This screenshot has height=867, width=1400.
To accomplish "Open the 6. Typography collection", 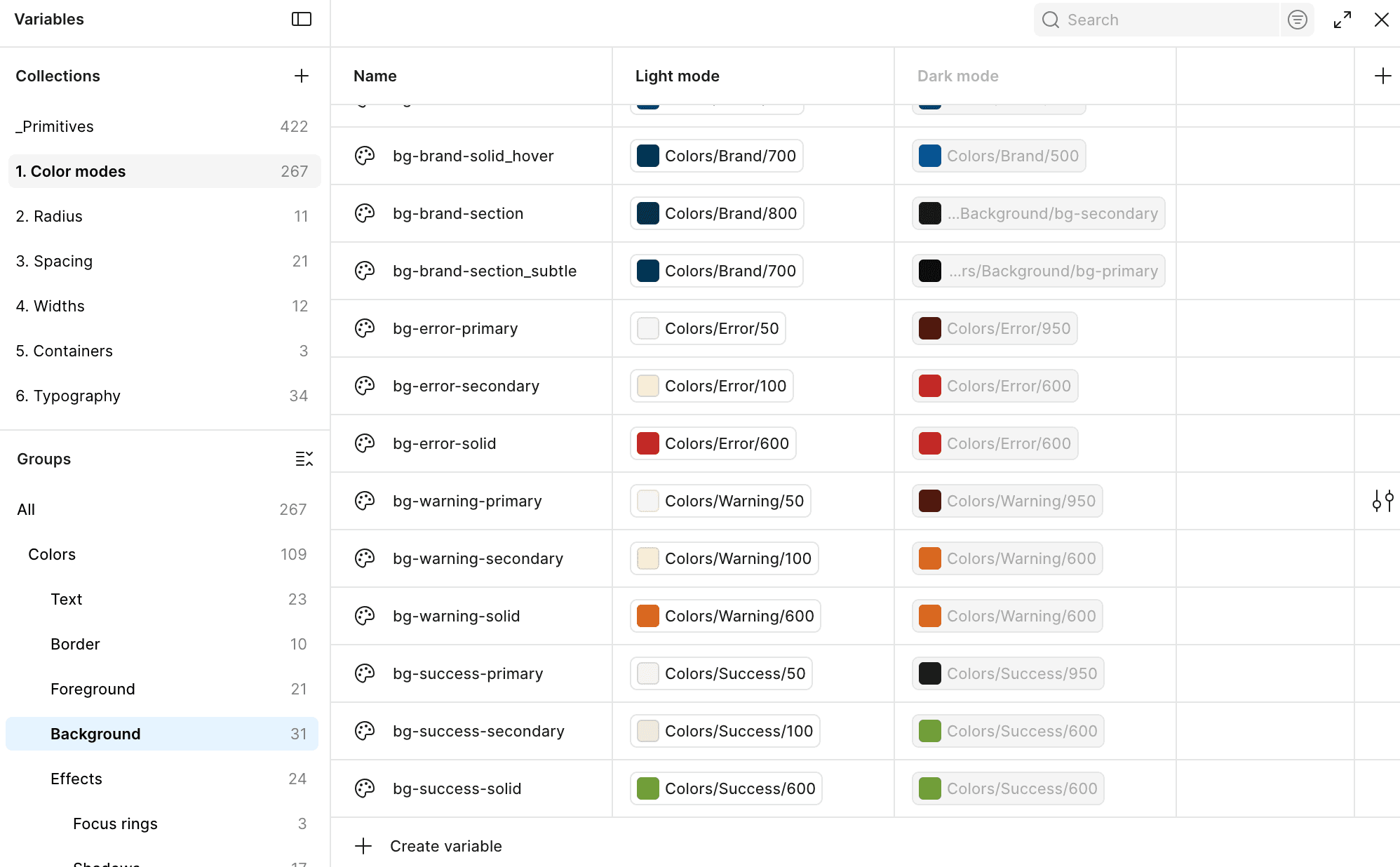I will tap(68, 396).
